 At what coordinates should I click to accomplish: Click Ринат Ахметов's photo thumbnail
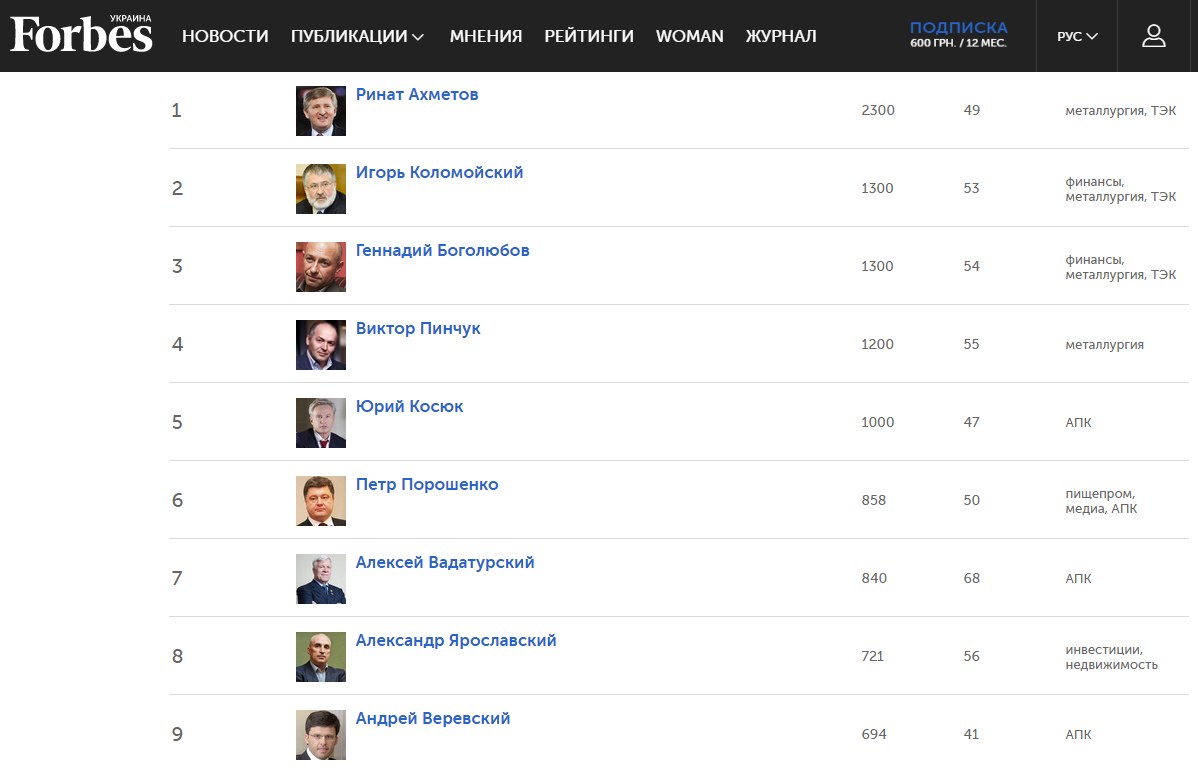[x=321, y=111]
